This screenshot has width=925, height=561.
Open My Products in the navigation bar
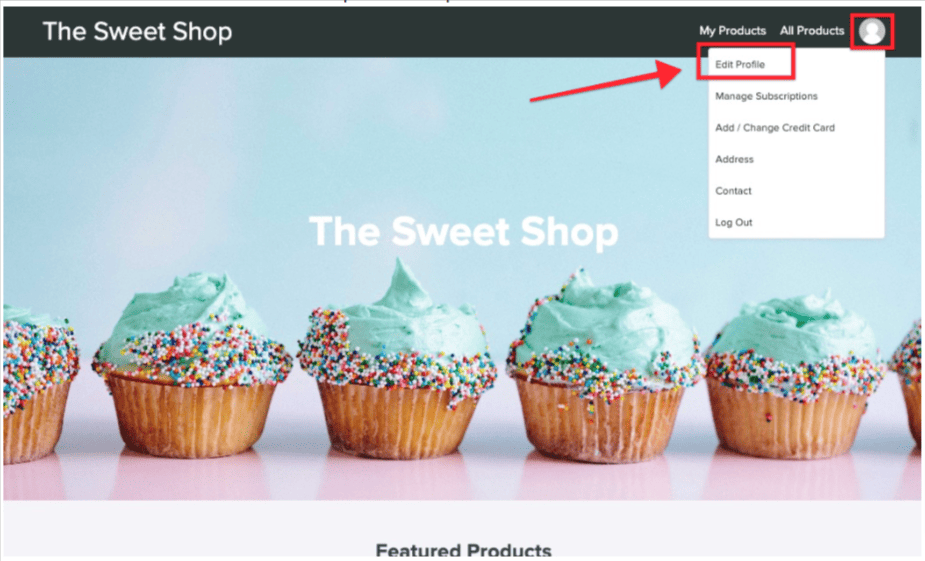pos(733,31)
